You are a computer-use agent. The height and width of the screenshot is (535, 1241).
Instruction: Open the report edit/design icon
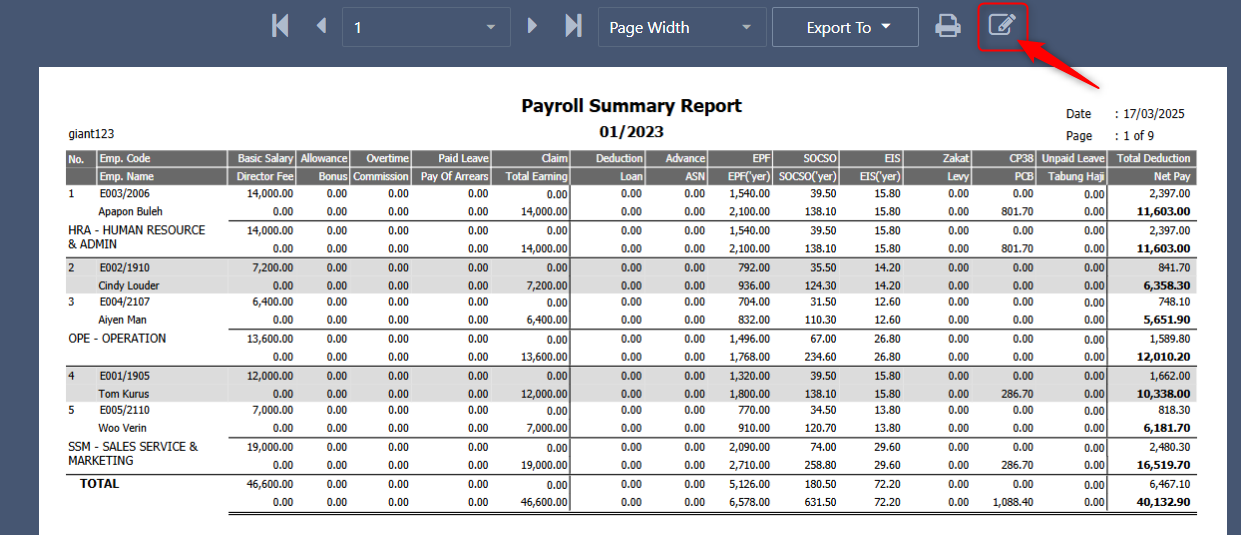1002,27
